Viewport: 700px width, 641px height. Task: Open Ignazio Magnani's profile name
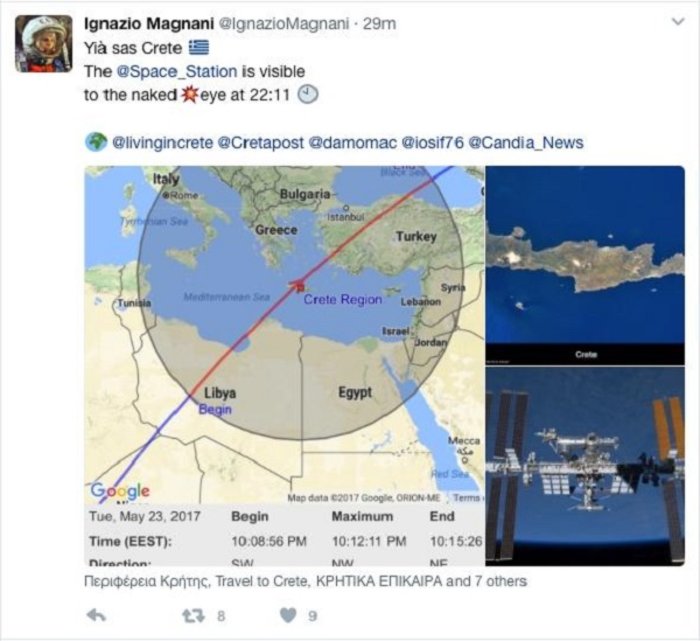click(149, 24)
